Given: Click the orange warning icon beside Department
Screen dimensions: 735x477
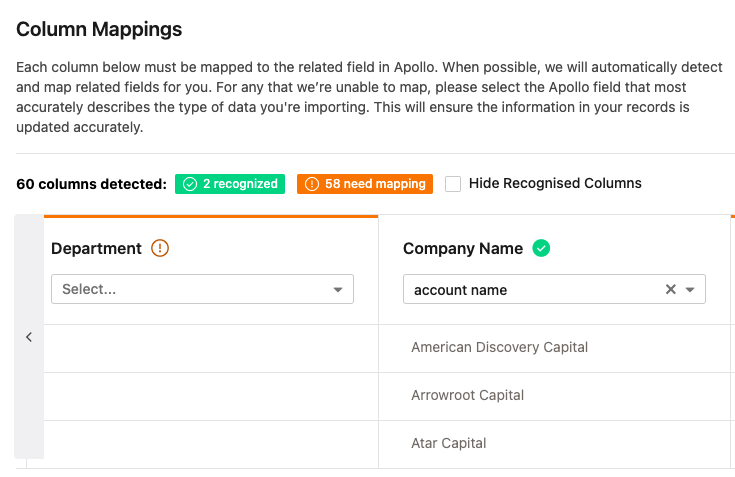Looking at the screenshot, I should (x=159, y=248).
